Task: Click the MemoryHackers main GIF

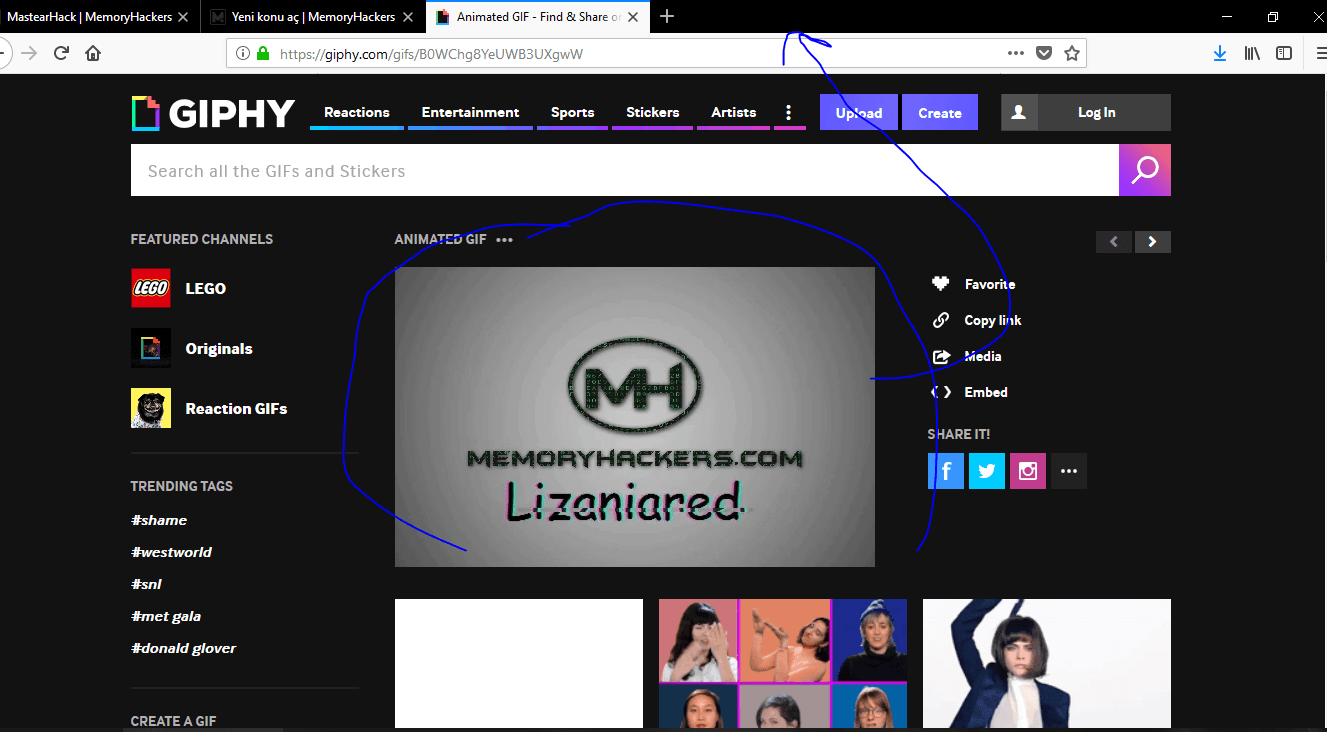Action: coord(635,417)
